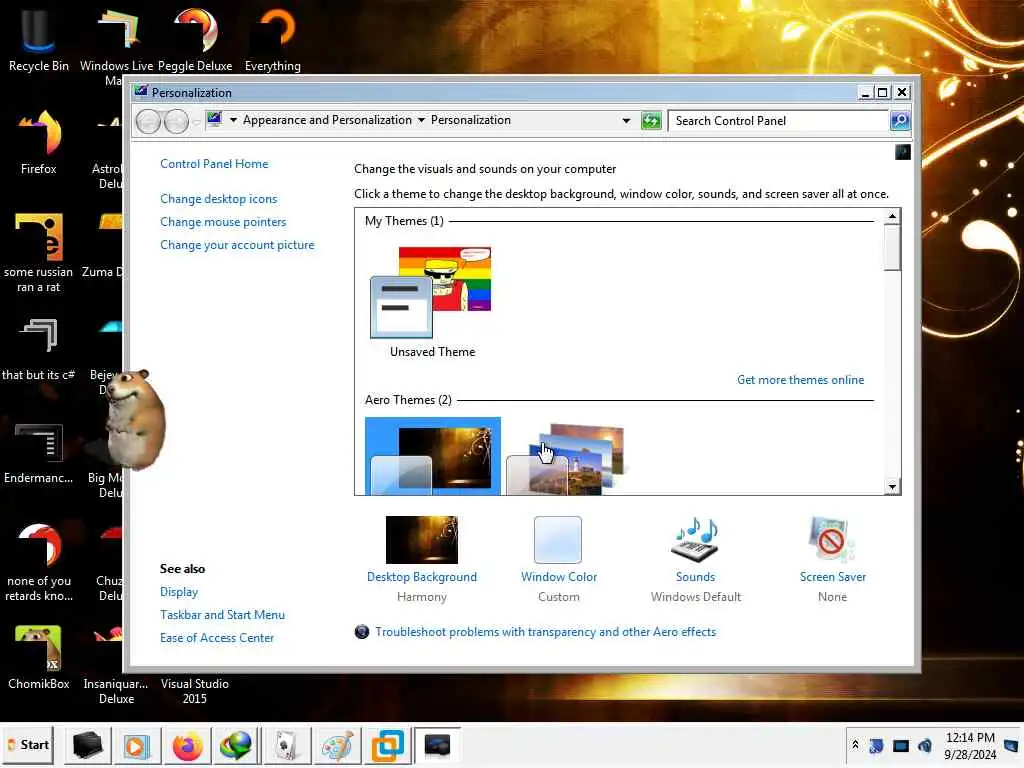This screenshot has height=768, width=1024.
Task: Open Change mouse pointers link
Action: [223, 222]
